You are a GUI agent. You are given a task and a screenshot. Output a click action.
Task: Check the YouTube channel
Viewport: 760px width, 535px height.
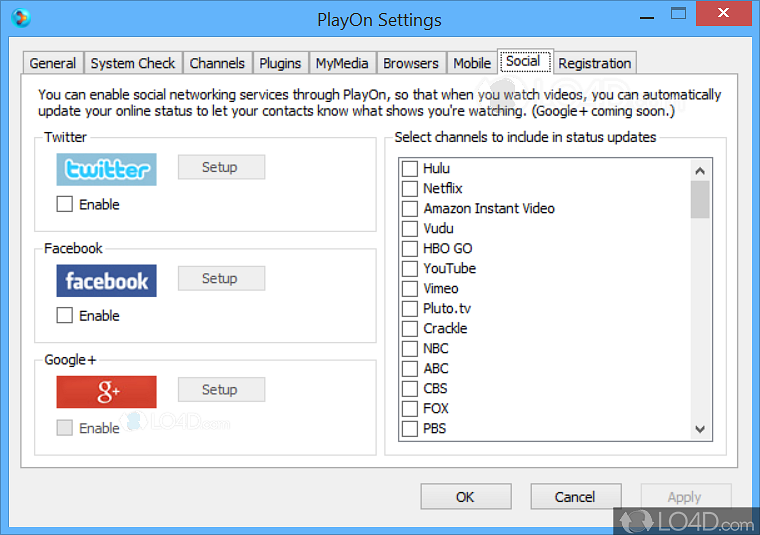coord(410,268)
